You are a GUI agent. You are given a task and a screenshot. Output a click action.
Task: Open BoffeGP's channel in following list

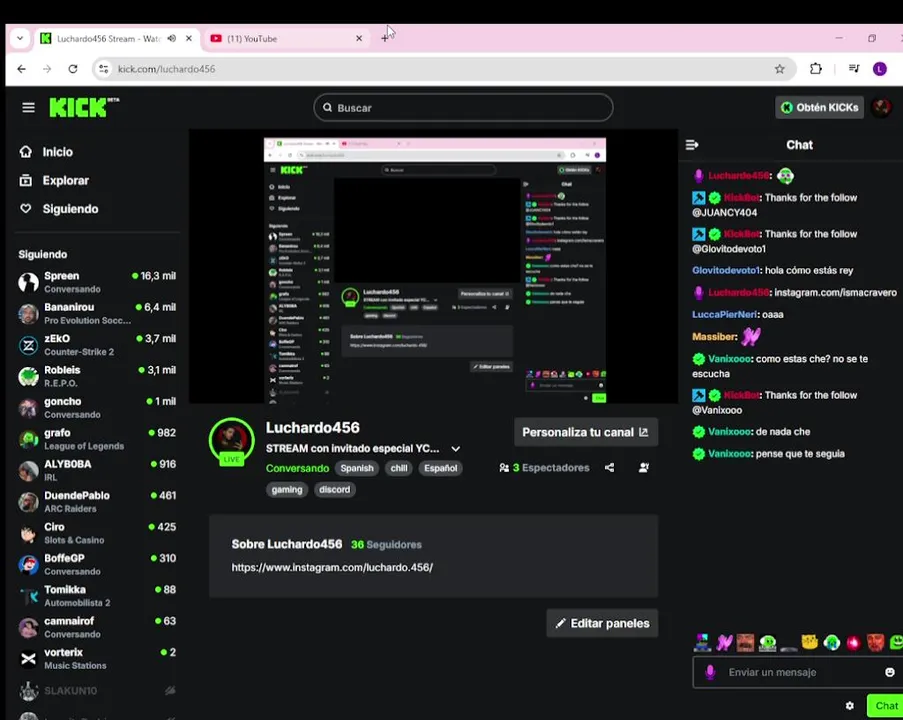coord(97,564)
